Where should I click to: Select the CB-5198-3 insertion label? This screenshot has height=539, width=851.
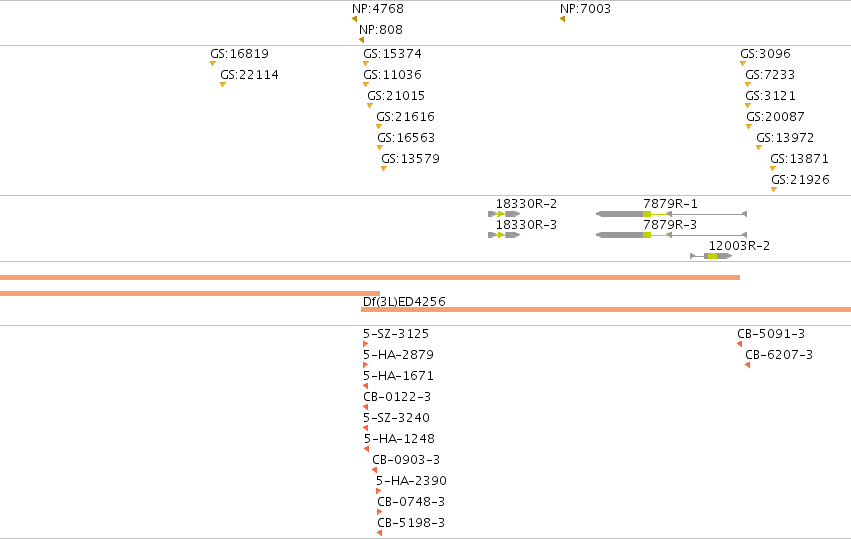[x=411, y=523]
